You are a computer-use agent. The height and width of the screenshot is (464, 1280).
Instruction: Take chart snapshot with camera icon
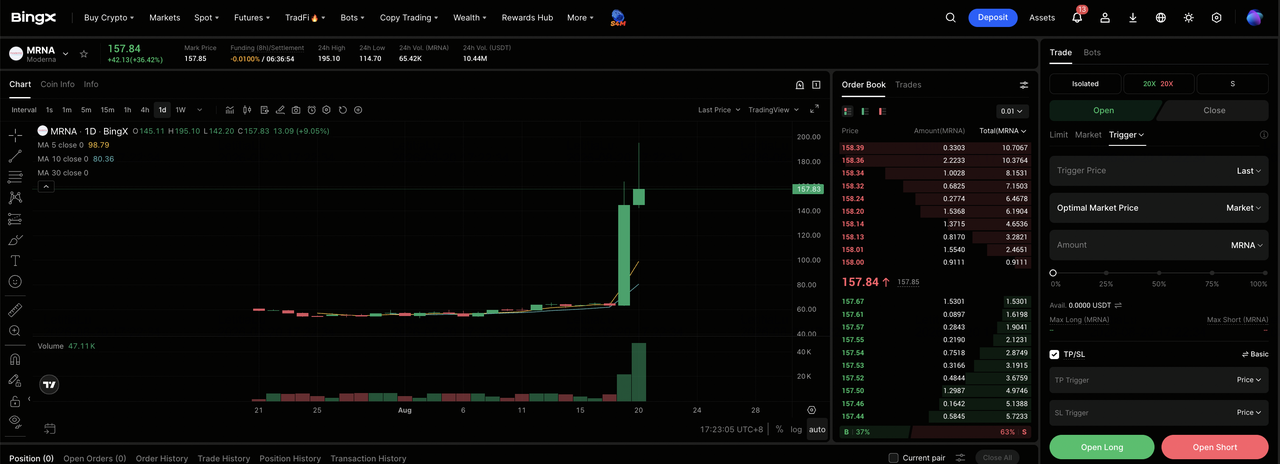[296, 110]
